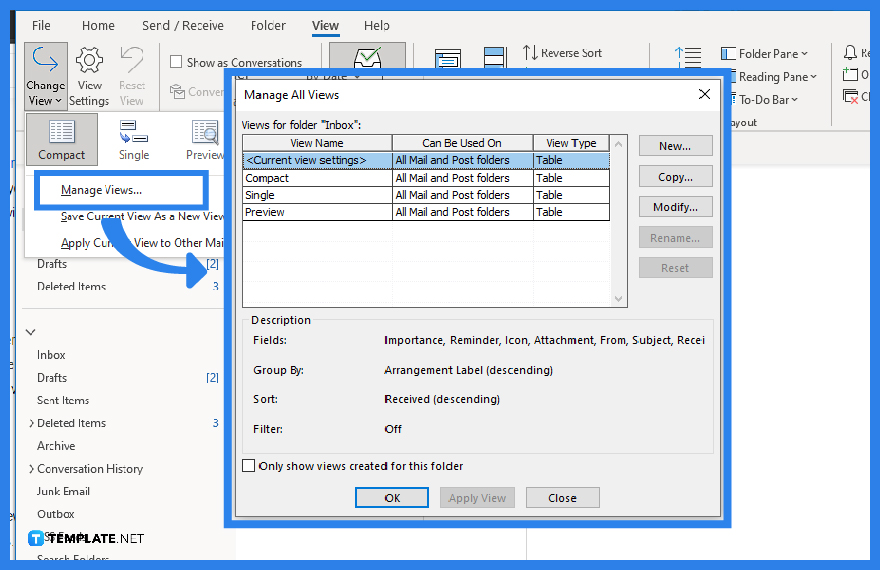880x570 pixels.
Task: Click the New... button in dialog
Action: [x=675, y=146]
